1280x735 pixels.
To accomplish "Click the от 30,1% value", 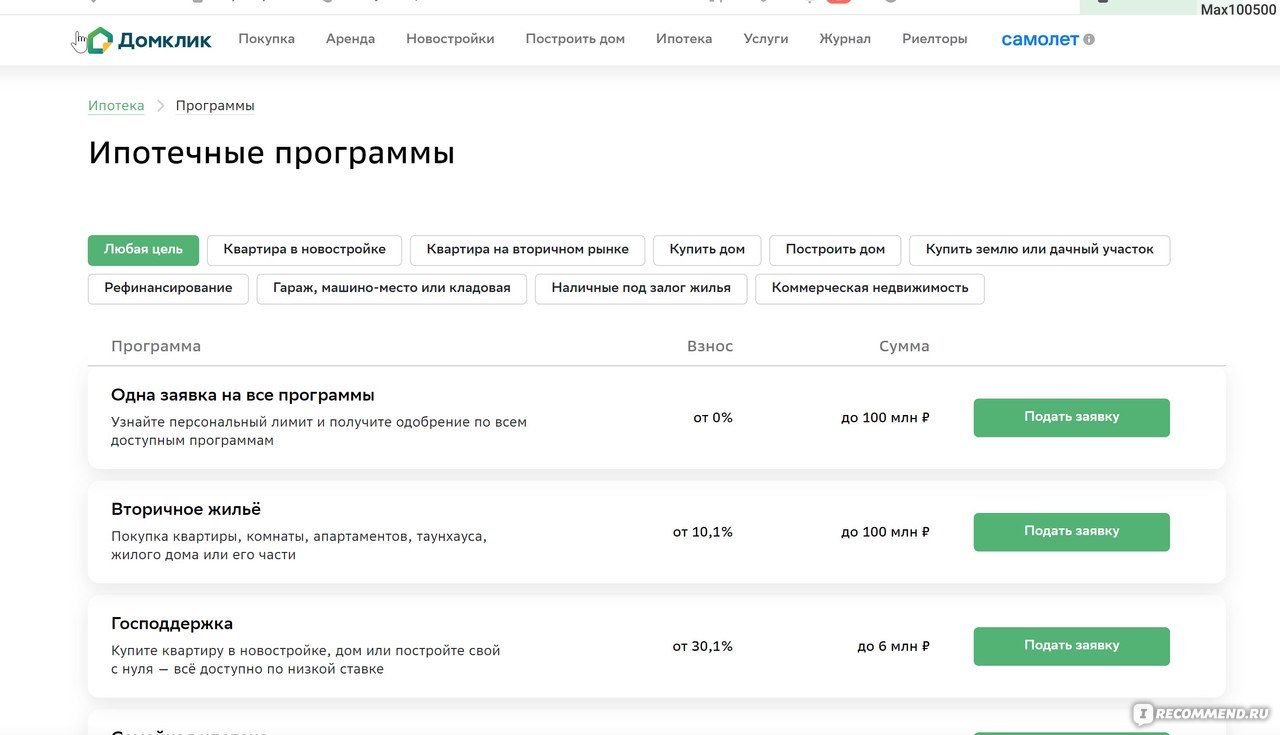I will tap(703, 646).
